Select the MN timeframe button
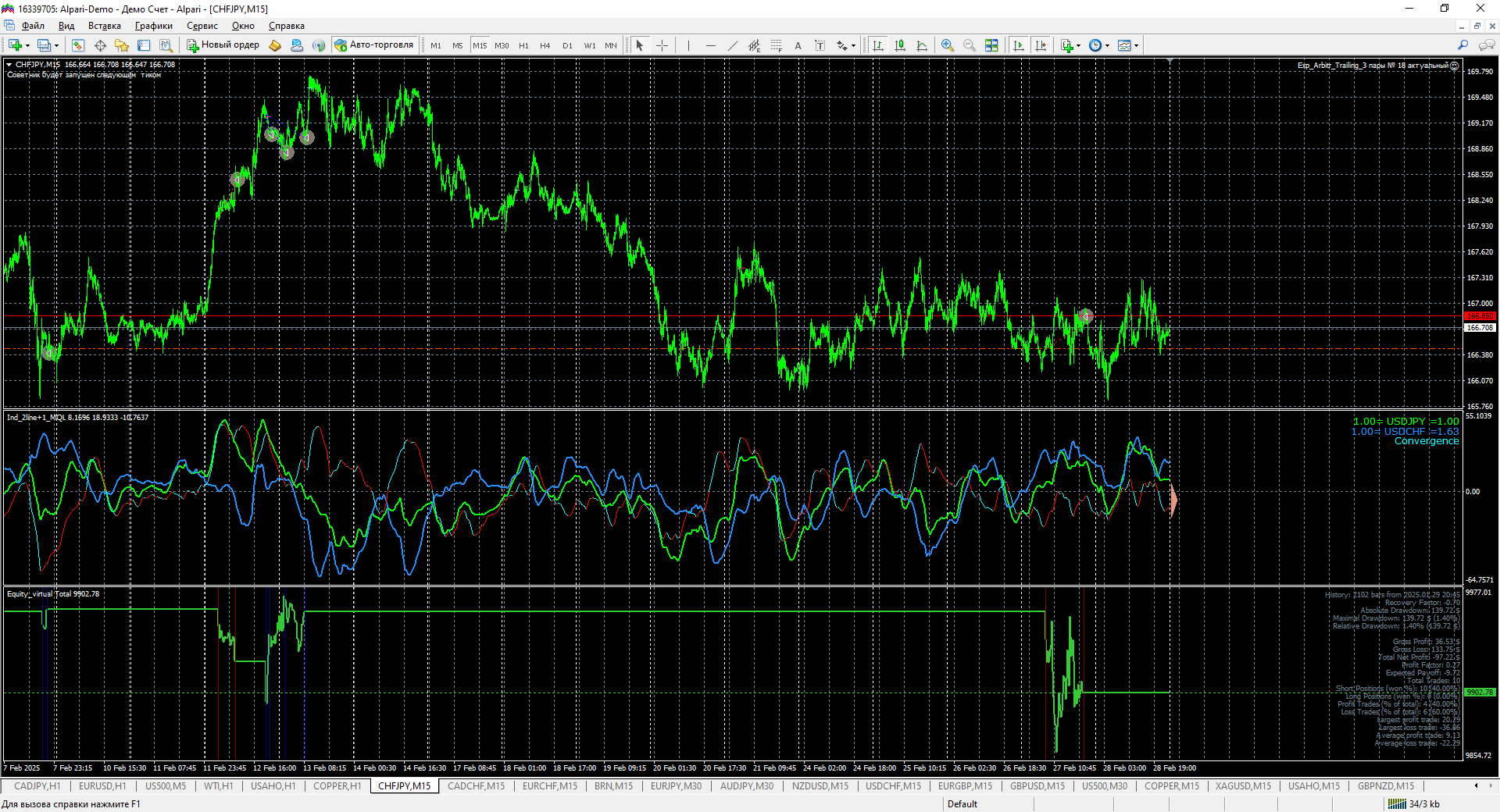 [x=611, y=45]
